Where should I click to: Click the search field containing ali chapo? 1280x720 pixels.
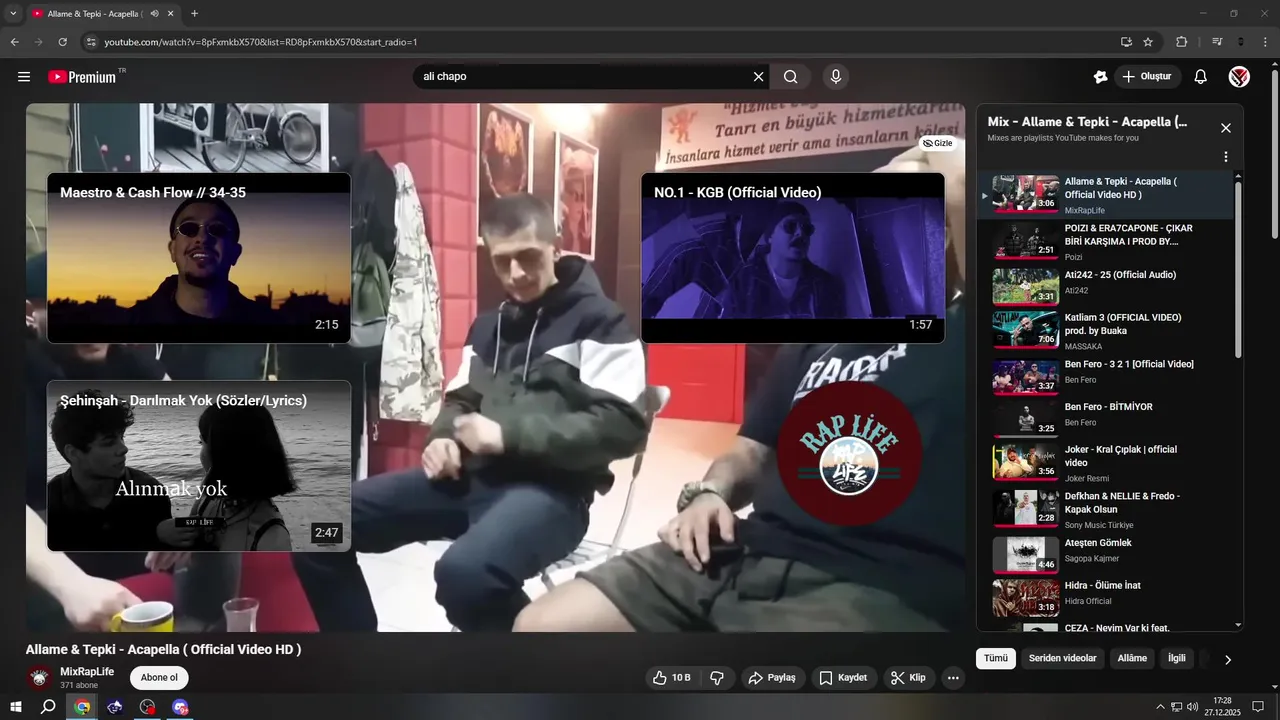point(583,77)
